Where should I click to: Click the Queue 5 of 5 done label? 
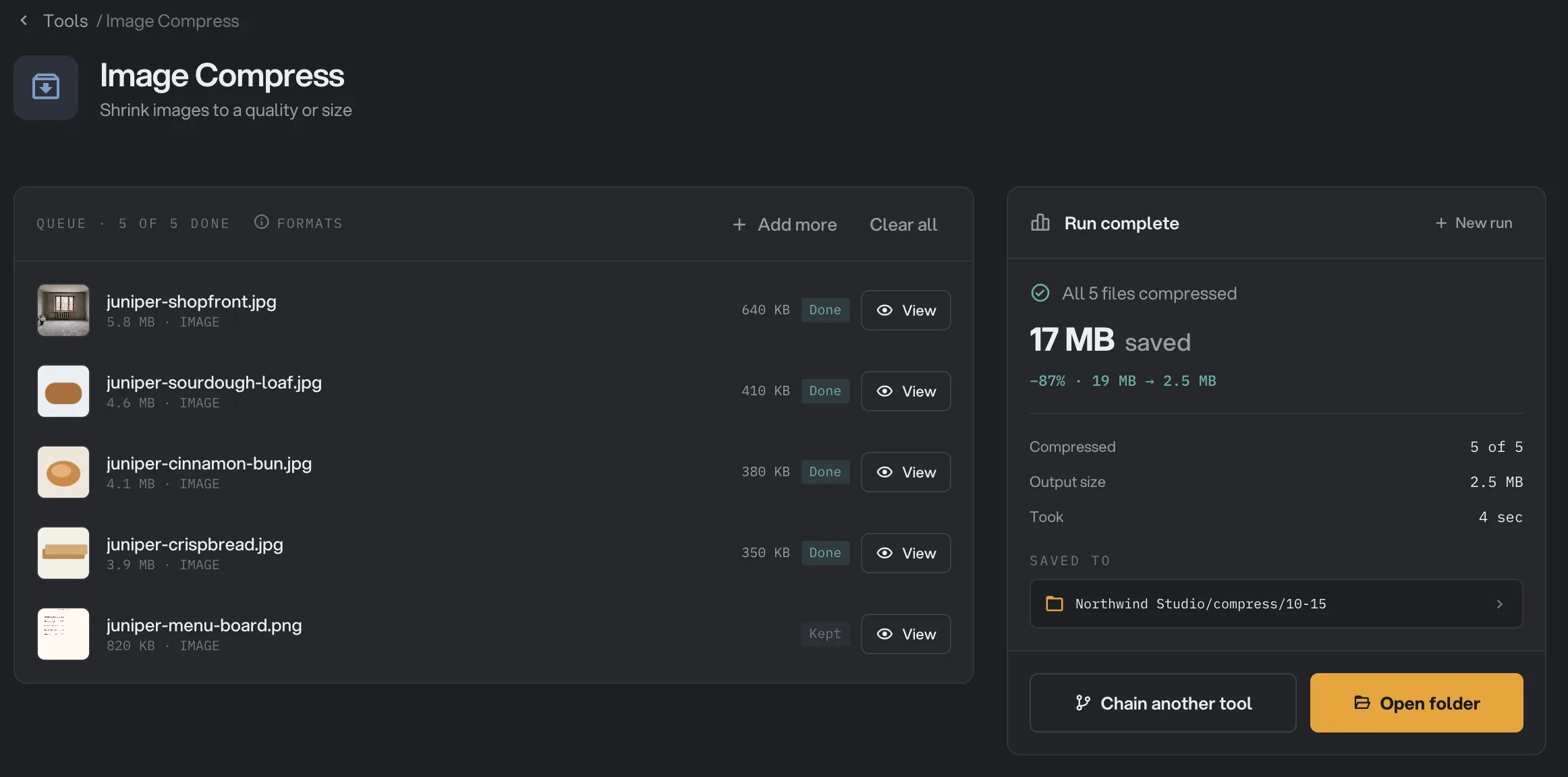[x=133, y=223]
